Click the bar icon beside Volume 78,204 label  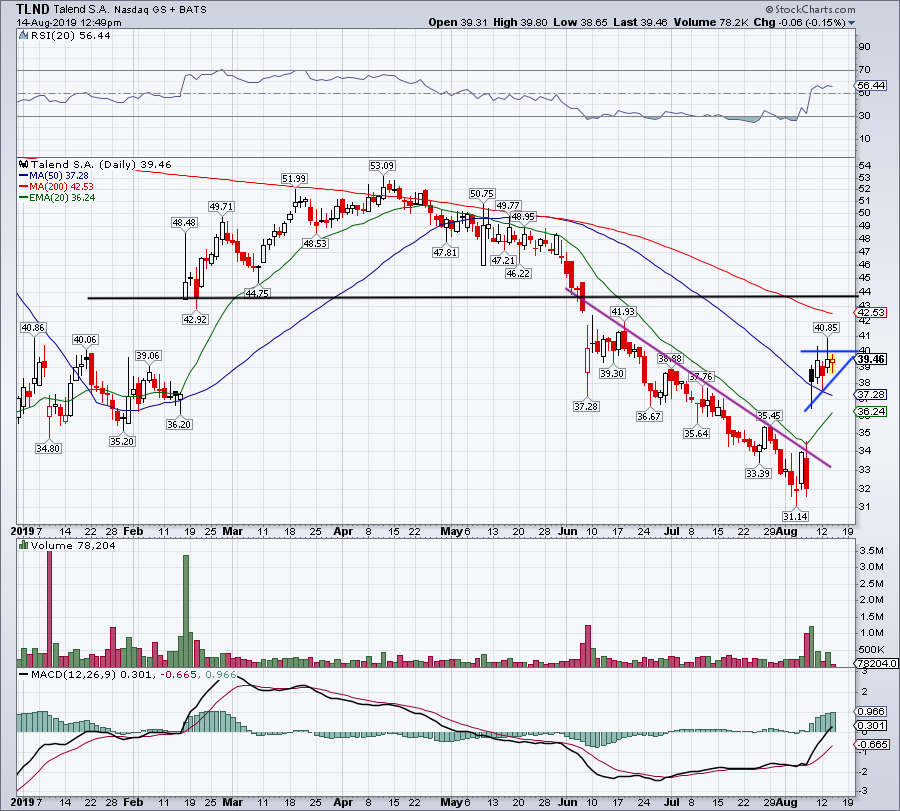tap(24, 546)
